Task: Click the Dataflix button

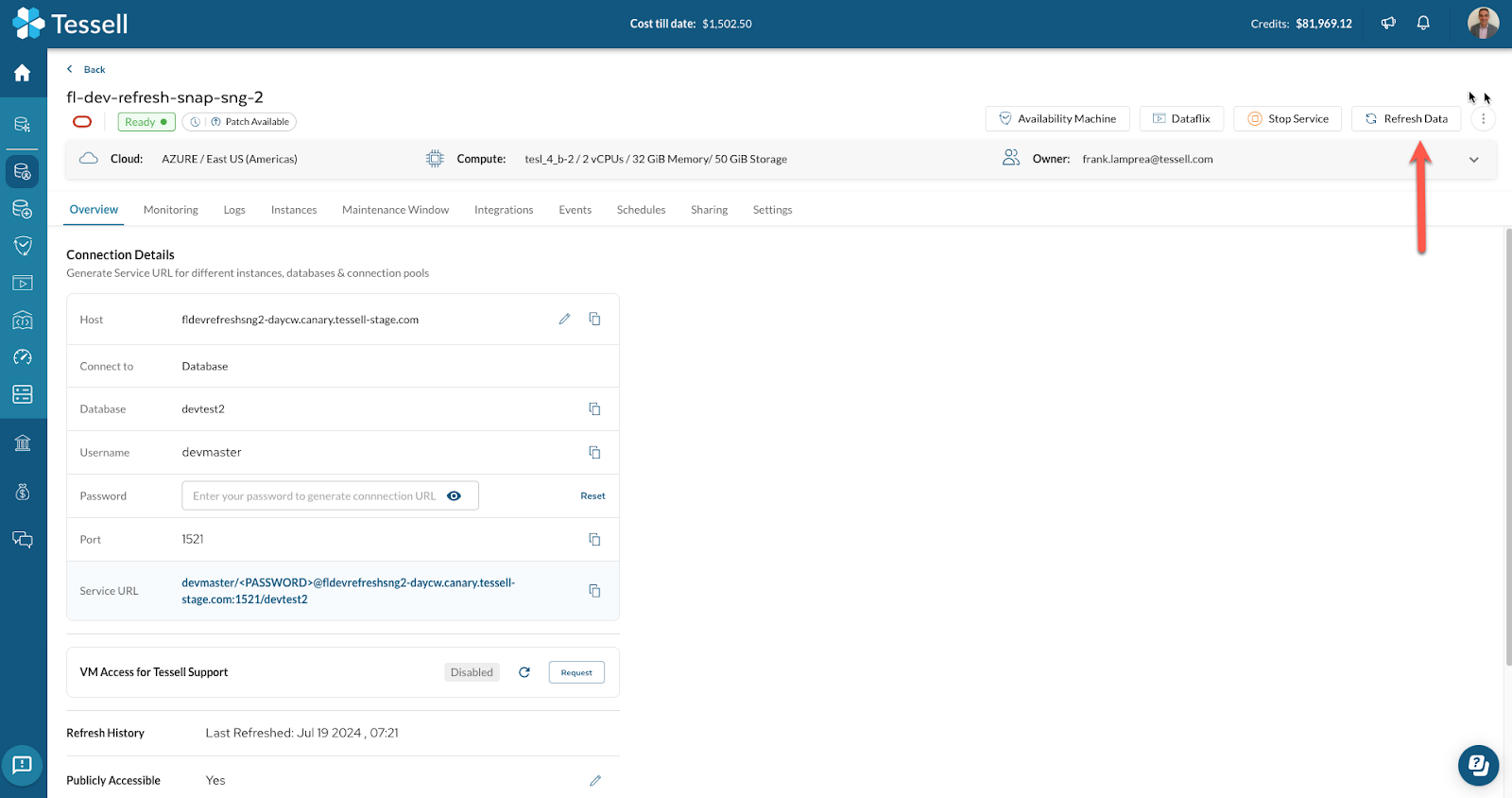Action: 1181,119
